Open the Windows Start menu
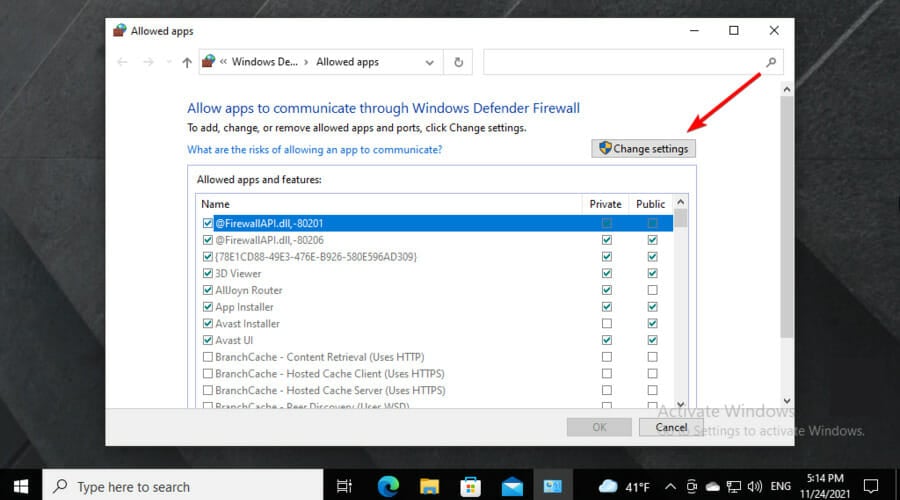This screenshot has width=900, height=500. [21, 486]
